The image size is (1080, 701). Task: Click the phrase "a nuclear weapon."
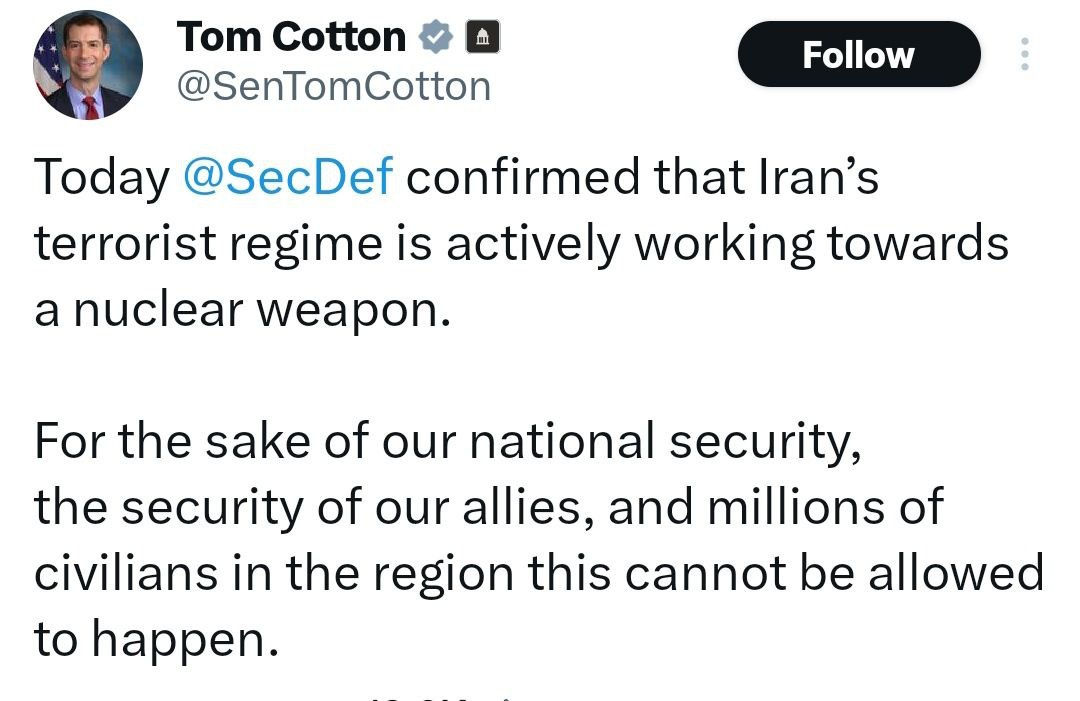click(x=238, y=310)
